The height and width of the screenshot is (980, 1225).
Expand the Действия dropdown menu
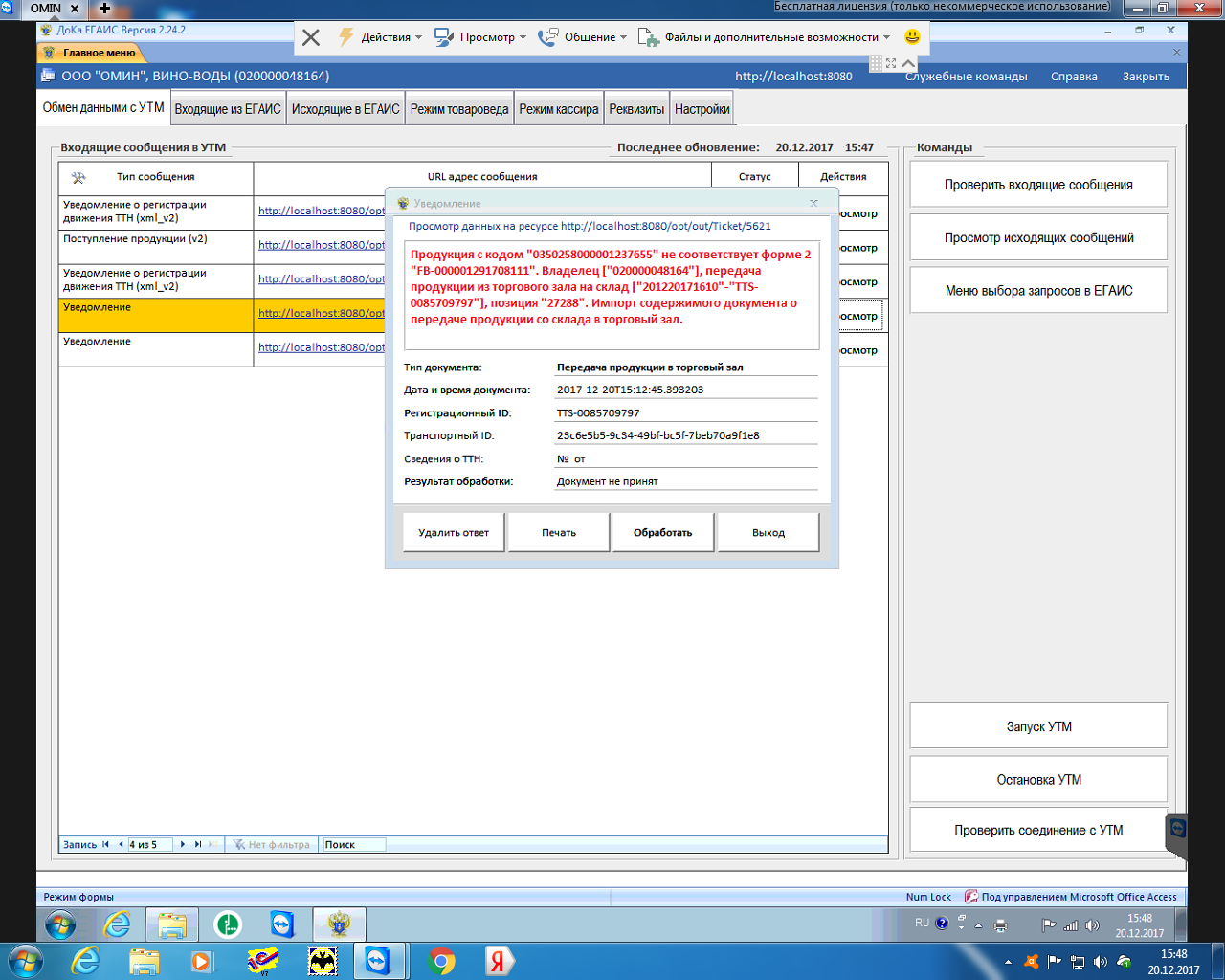tap(381, 37)
